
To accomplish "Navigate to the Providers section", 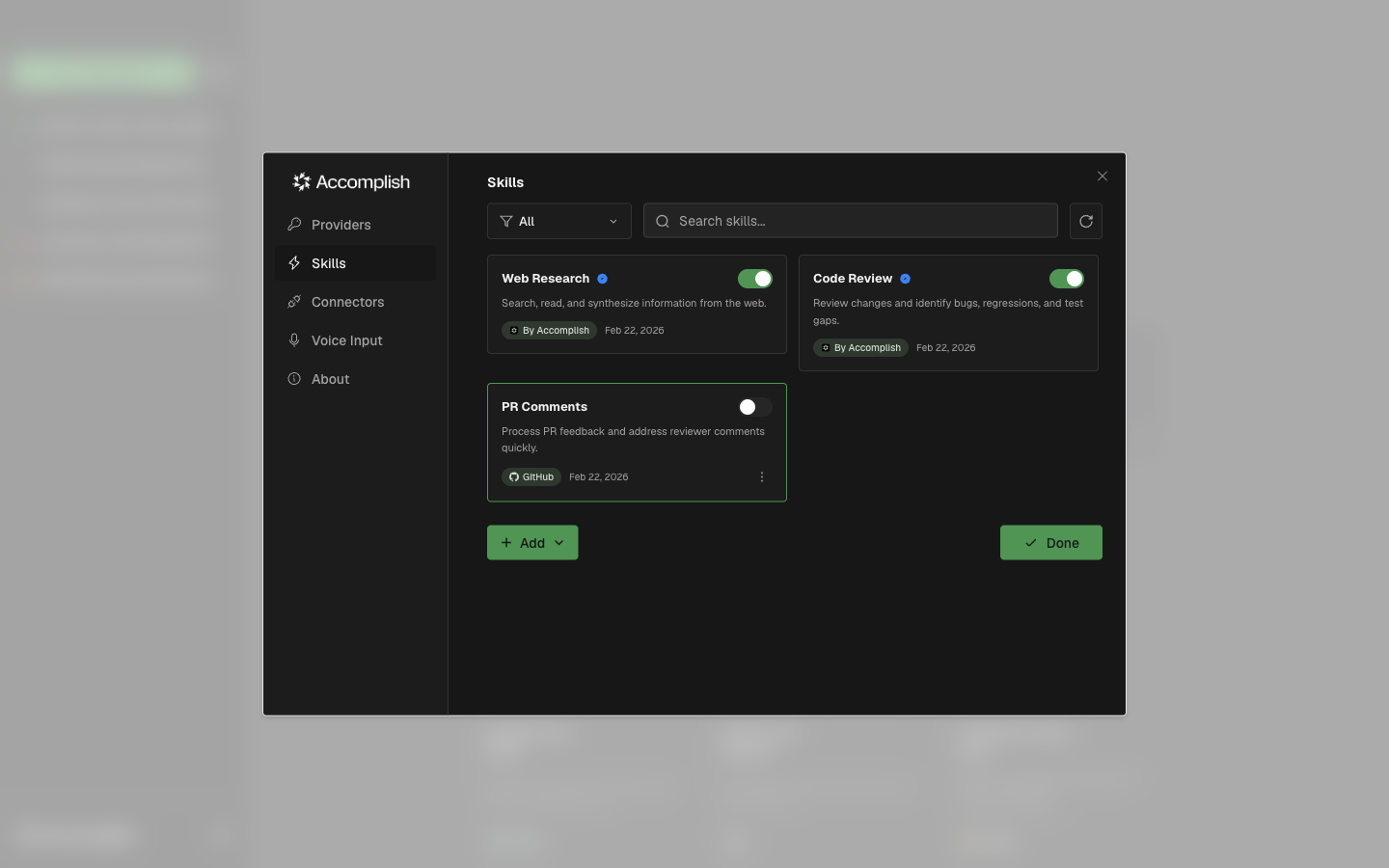I will pos(340,224).
